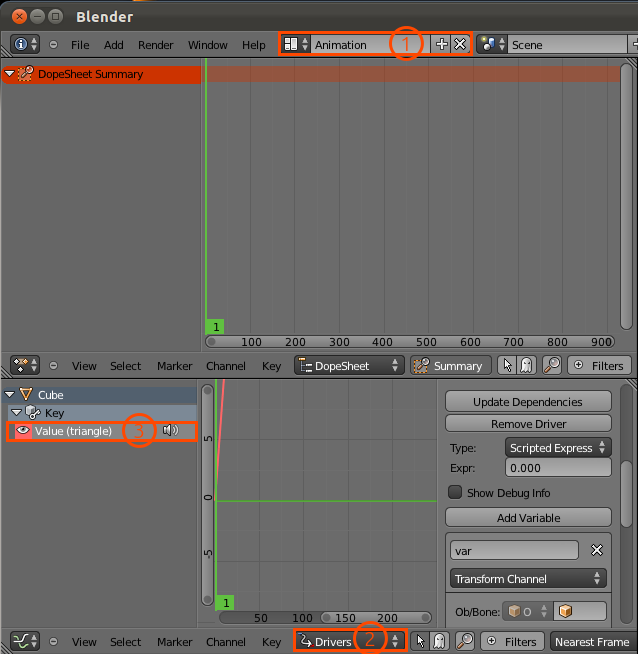Collapse the DopeSheet Summary row
638x654 pixels.
point(9,74)
